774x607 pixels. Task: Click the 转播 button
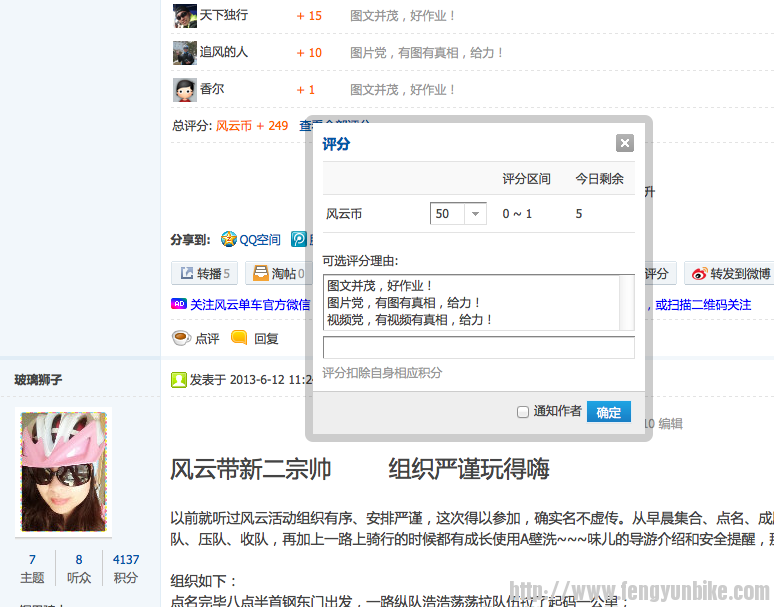point(204,273)
